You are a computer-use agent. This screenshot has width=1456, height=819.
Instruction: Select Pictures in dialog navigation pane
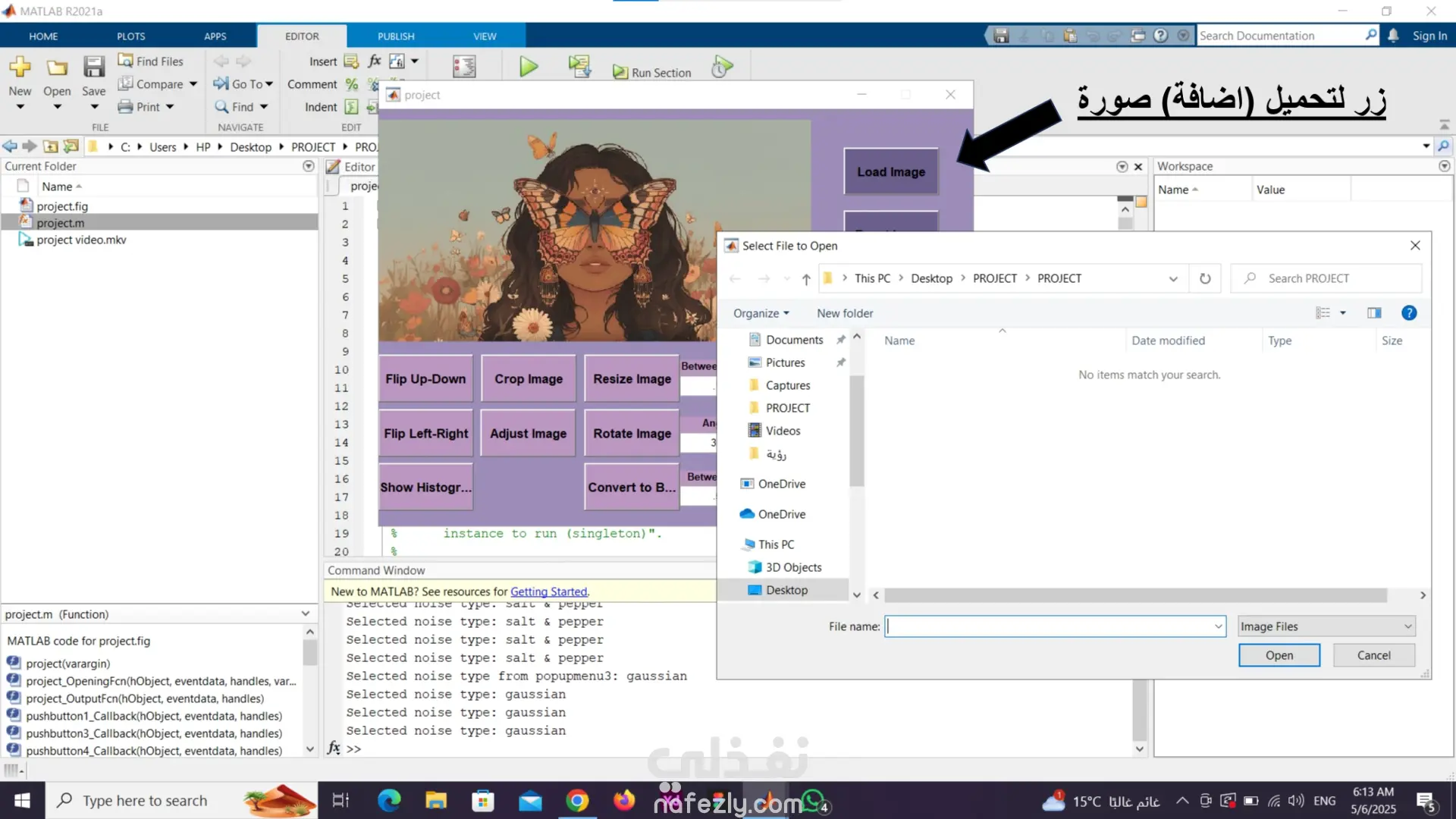[x=785, y=362]
